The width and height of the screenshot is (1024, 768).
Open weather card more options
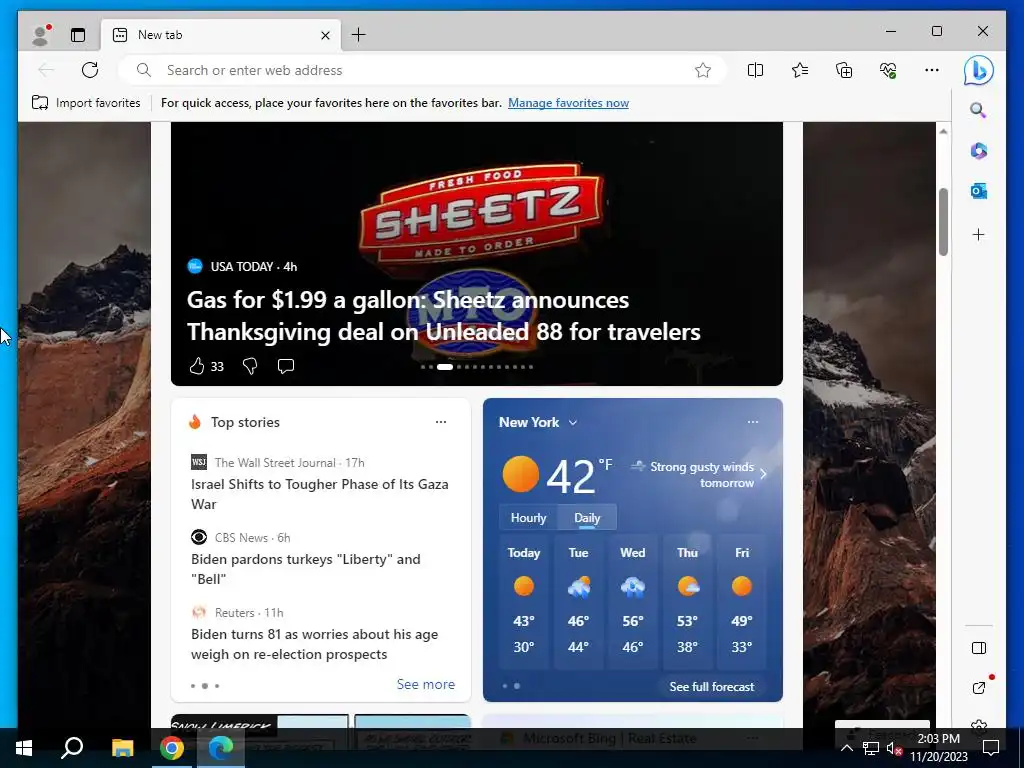(753, 422)
